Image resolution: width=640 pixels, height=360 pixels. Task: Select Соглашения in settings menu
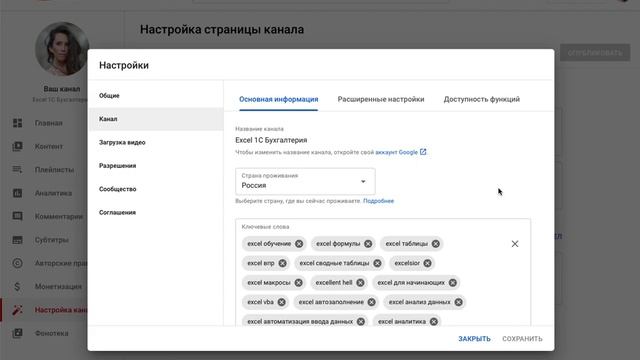tap(156, 212)
